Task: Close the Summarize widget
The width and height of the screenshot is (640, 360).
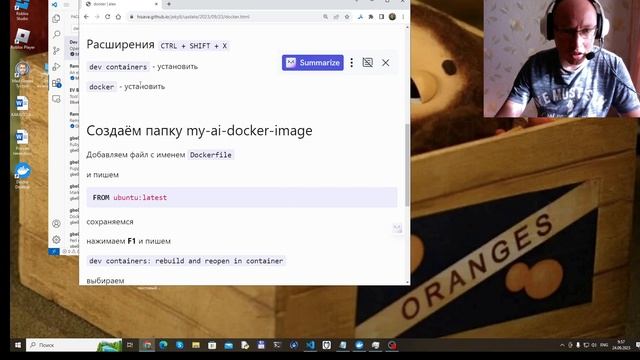Action: click(386, 63)
